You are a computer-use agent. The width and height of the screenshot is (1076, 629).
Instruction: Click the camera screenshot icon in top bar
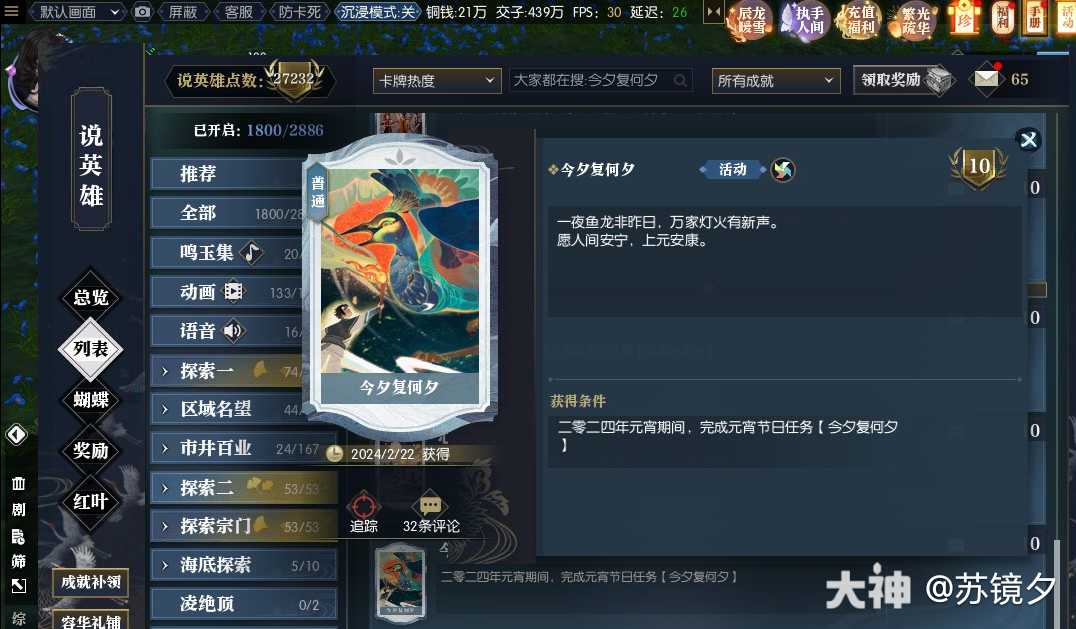(x=142, y=12)
